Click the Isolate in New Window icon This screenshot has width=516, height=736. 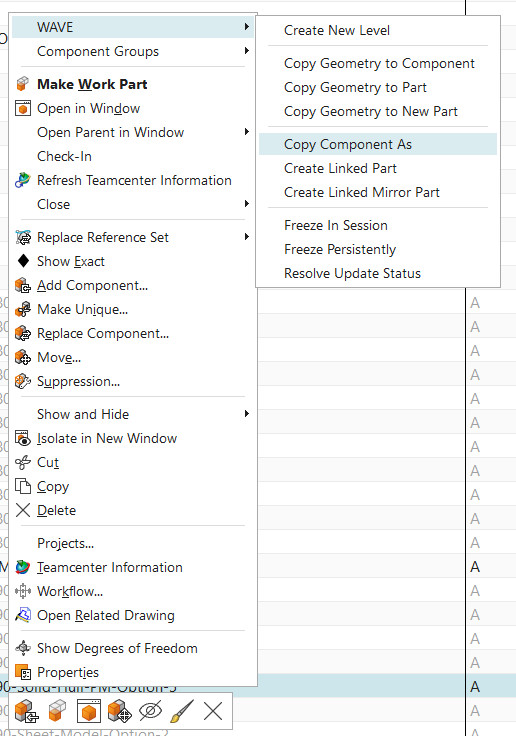(23, 438)
